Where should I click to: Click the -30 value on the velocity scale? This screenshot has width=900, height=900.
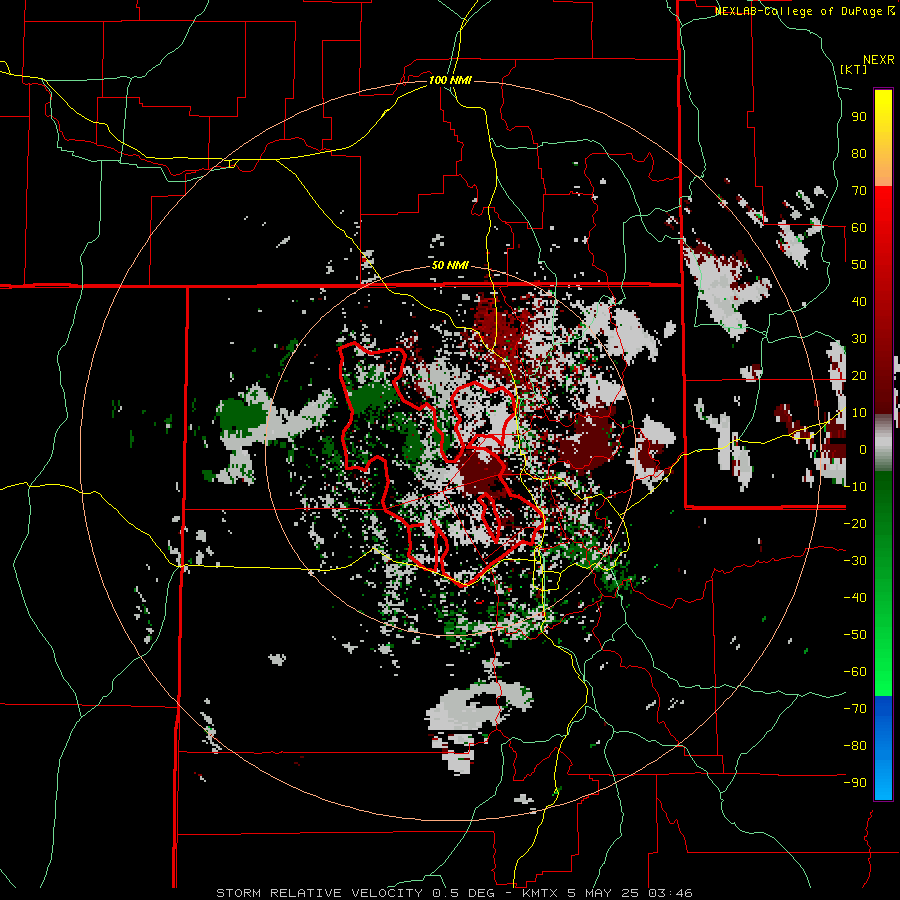click(x=855, y=561)
